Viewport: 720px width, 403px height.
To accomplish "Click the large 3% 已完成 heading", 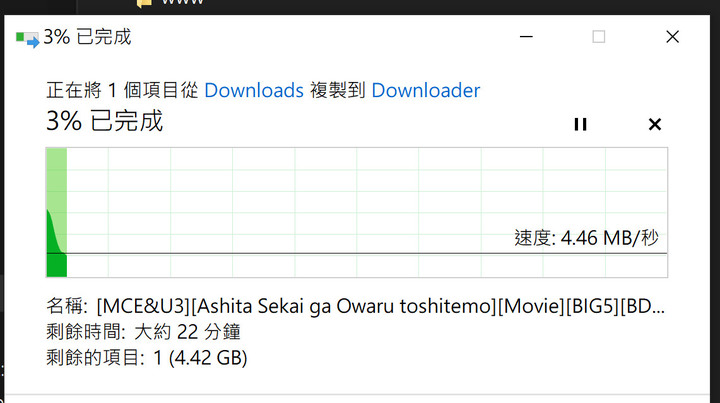I will (105, 121).
